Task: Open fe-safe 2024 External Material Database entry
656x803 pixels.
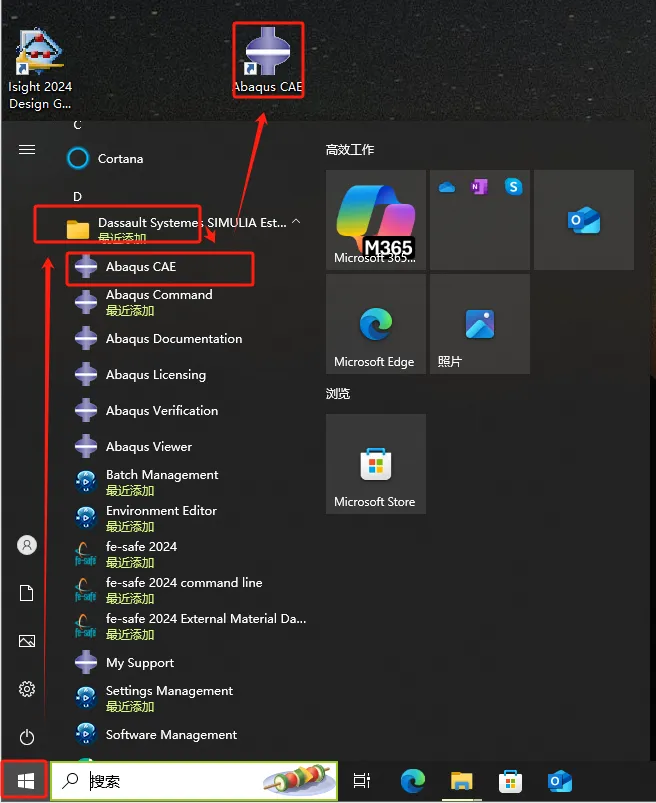Action: point(187,626)
